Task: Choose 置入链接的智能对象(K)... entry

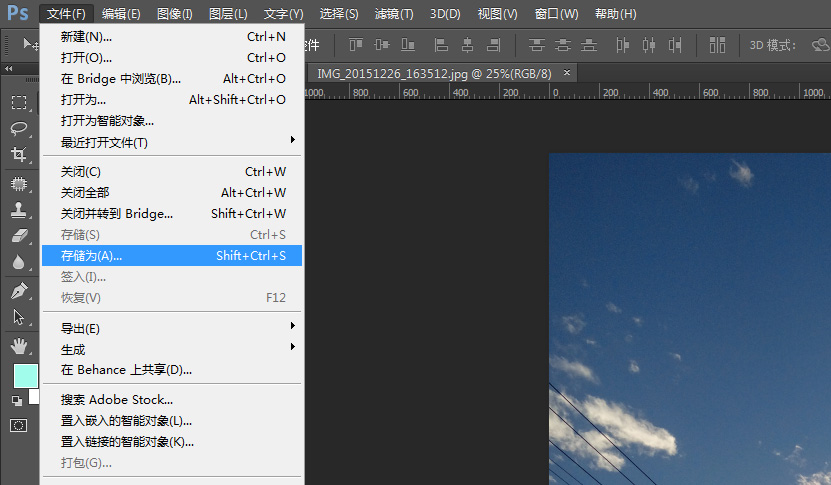Action: point(172,442)
